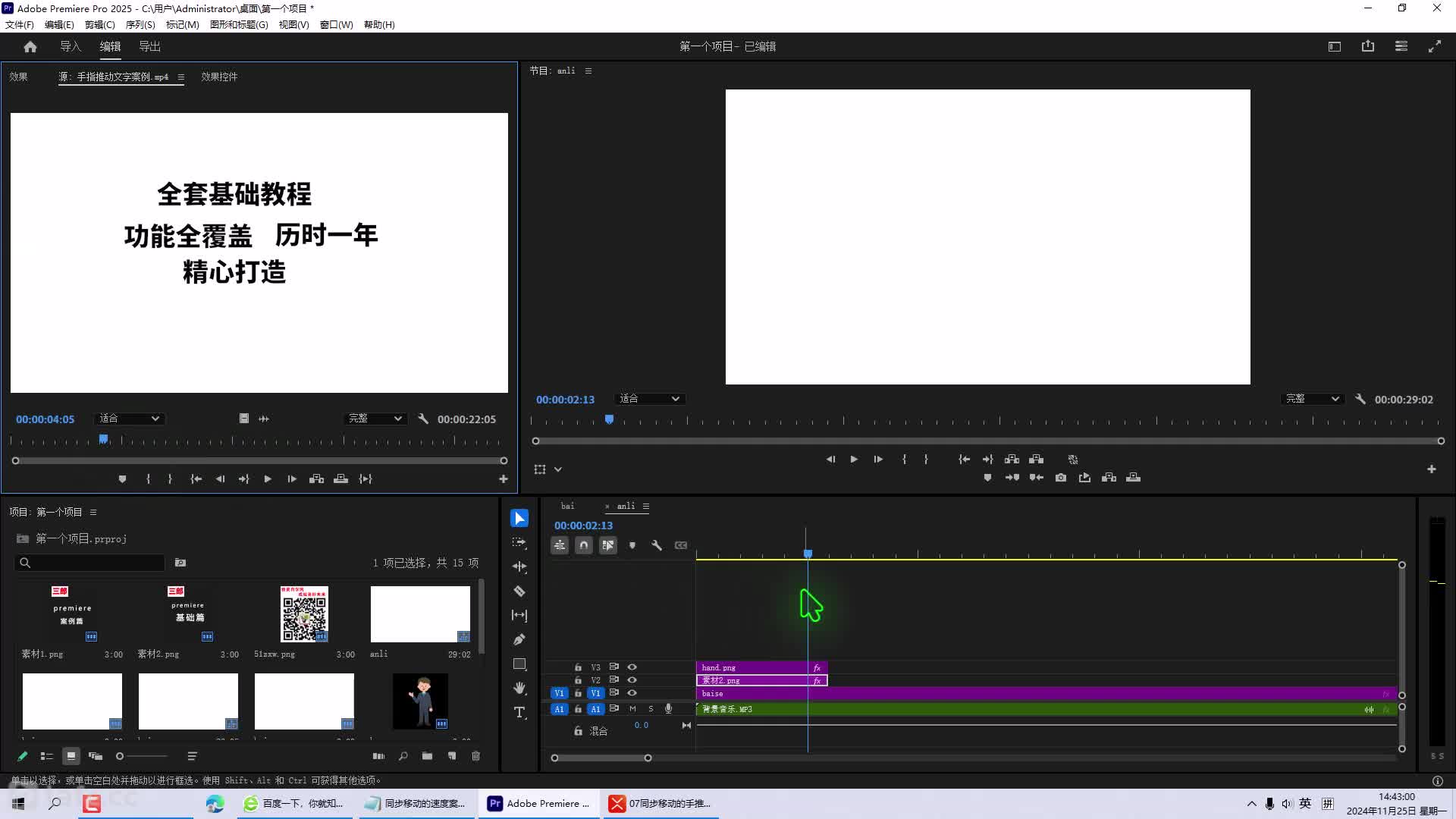Switch to the 导入 workspace
The height and width of the screenshot is (819, 1456).
[x=71, y=46]
